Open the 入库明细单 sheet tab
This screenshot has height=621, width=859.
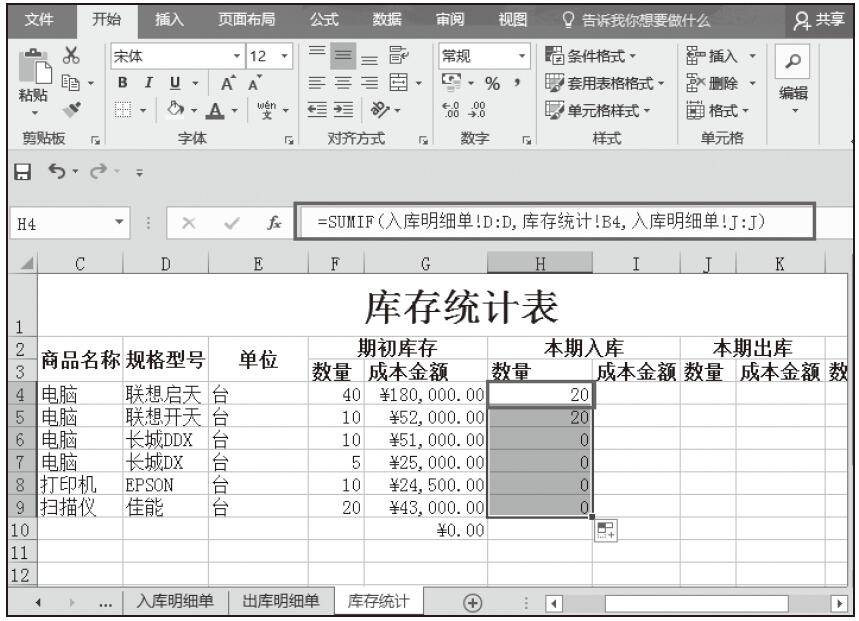click(174, 602)
